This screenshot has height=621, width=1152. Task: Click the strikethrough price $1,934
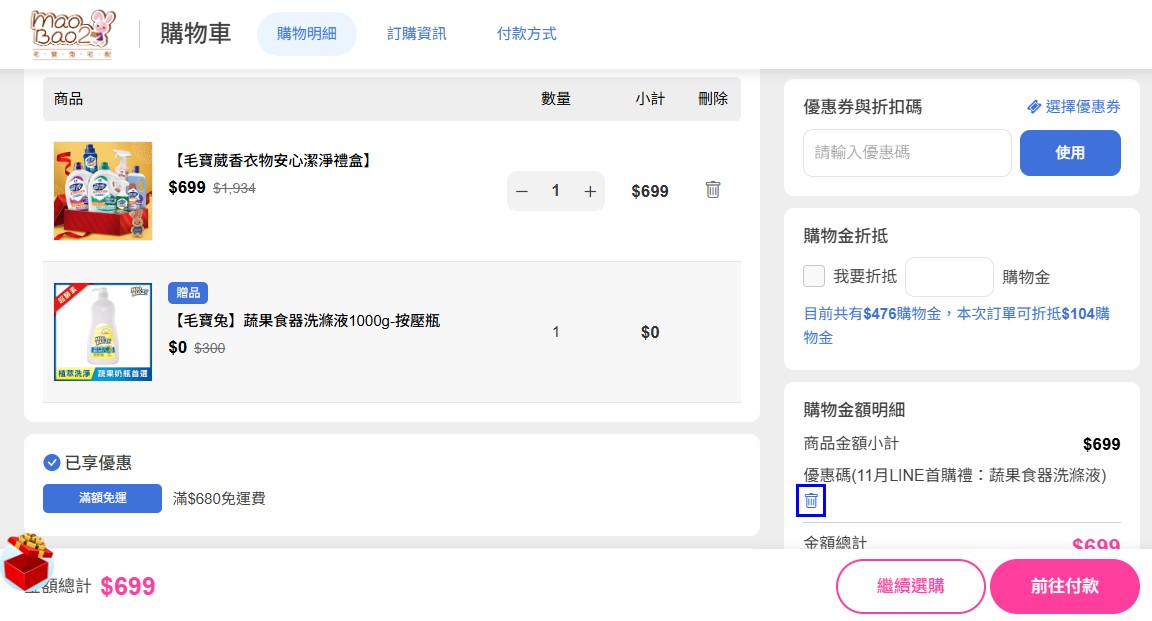coord(234,188)
